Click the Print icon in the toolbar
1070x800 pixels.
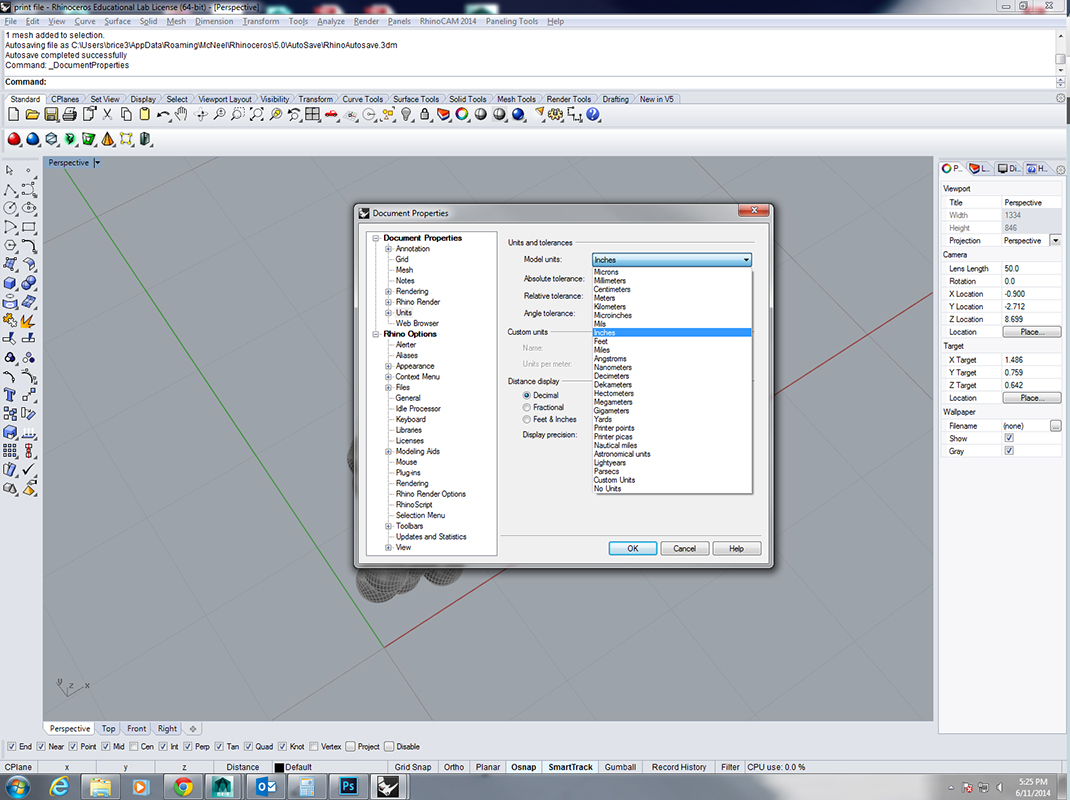click(70, 115)
